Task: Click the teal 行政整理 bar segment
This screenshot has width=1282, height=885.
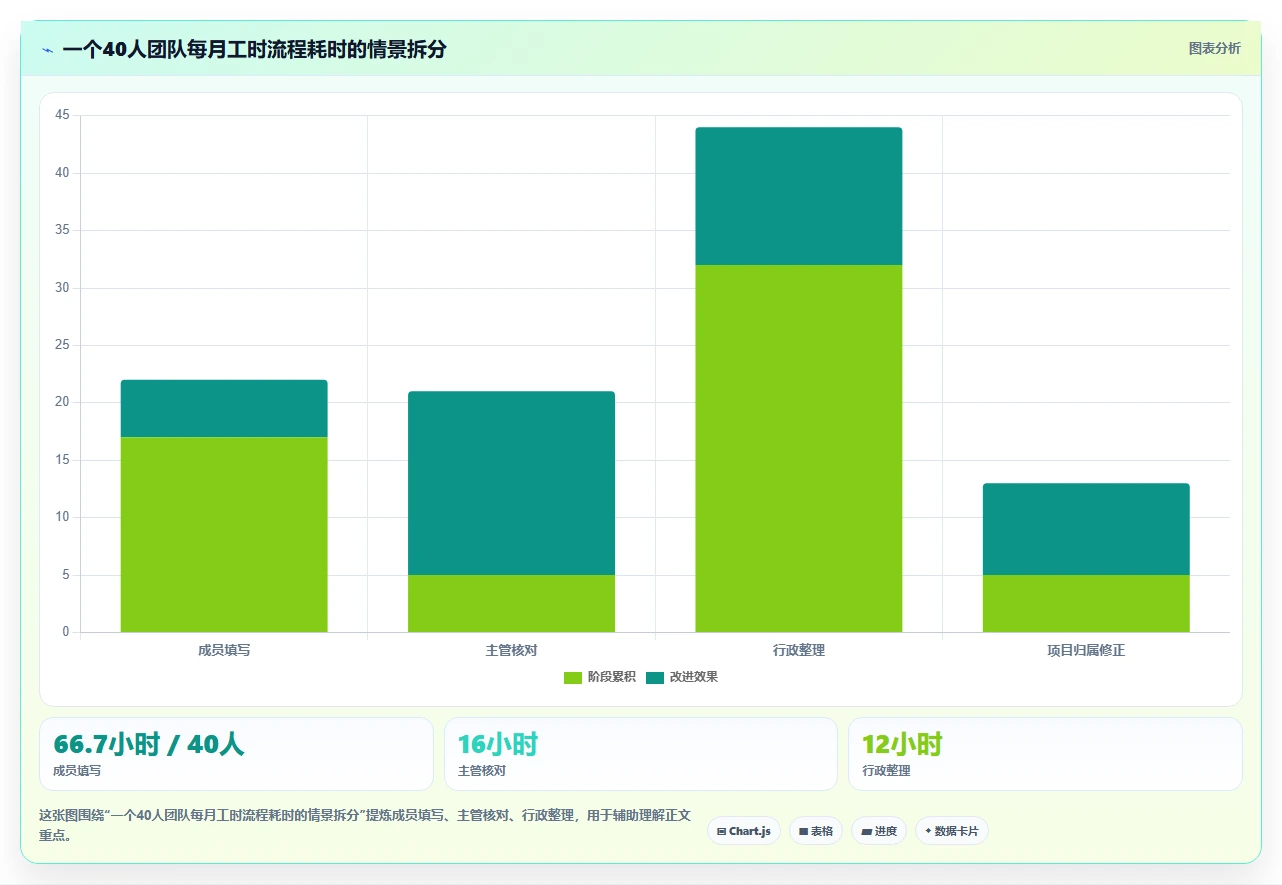Action: pyautogui.click(x=799, y=196)
